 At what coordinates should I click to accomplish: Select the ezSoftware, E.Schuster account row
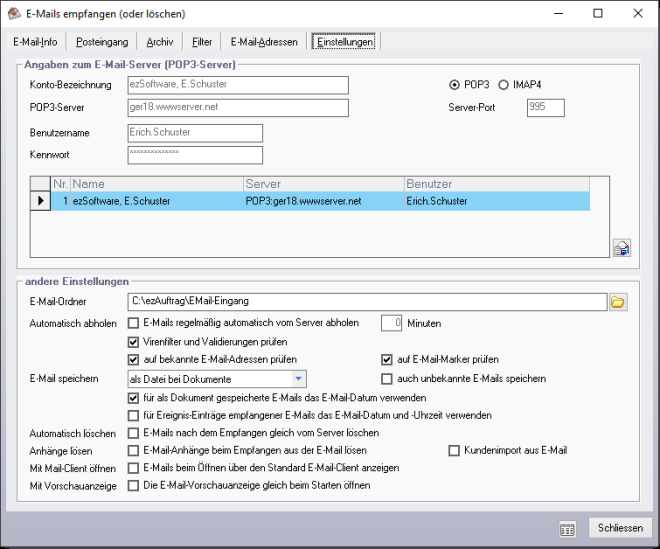(x=156, y=201)
